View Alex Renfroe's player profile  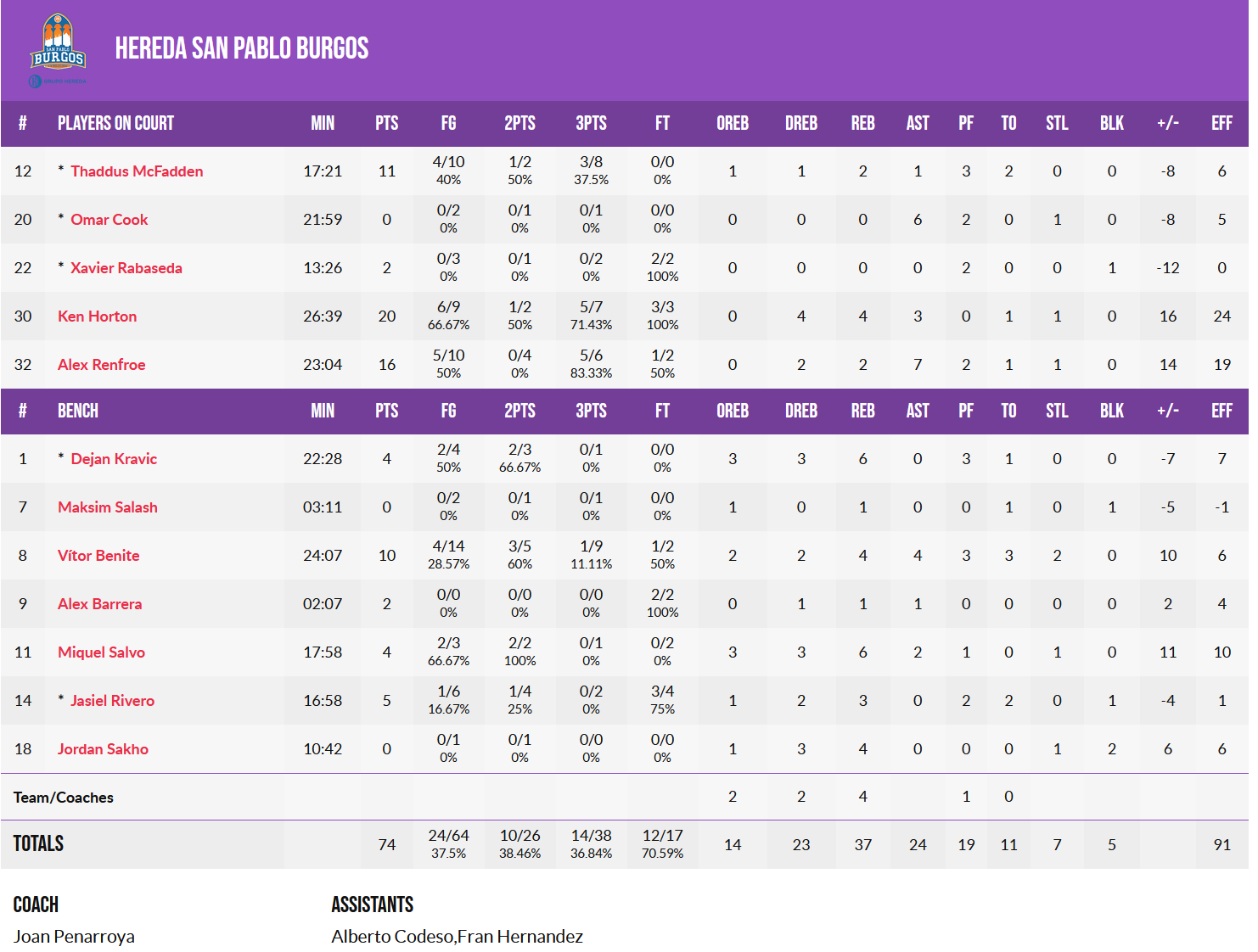pyautogui.click(x=101, y=365)
